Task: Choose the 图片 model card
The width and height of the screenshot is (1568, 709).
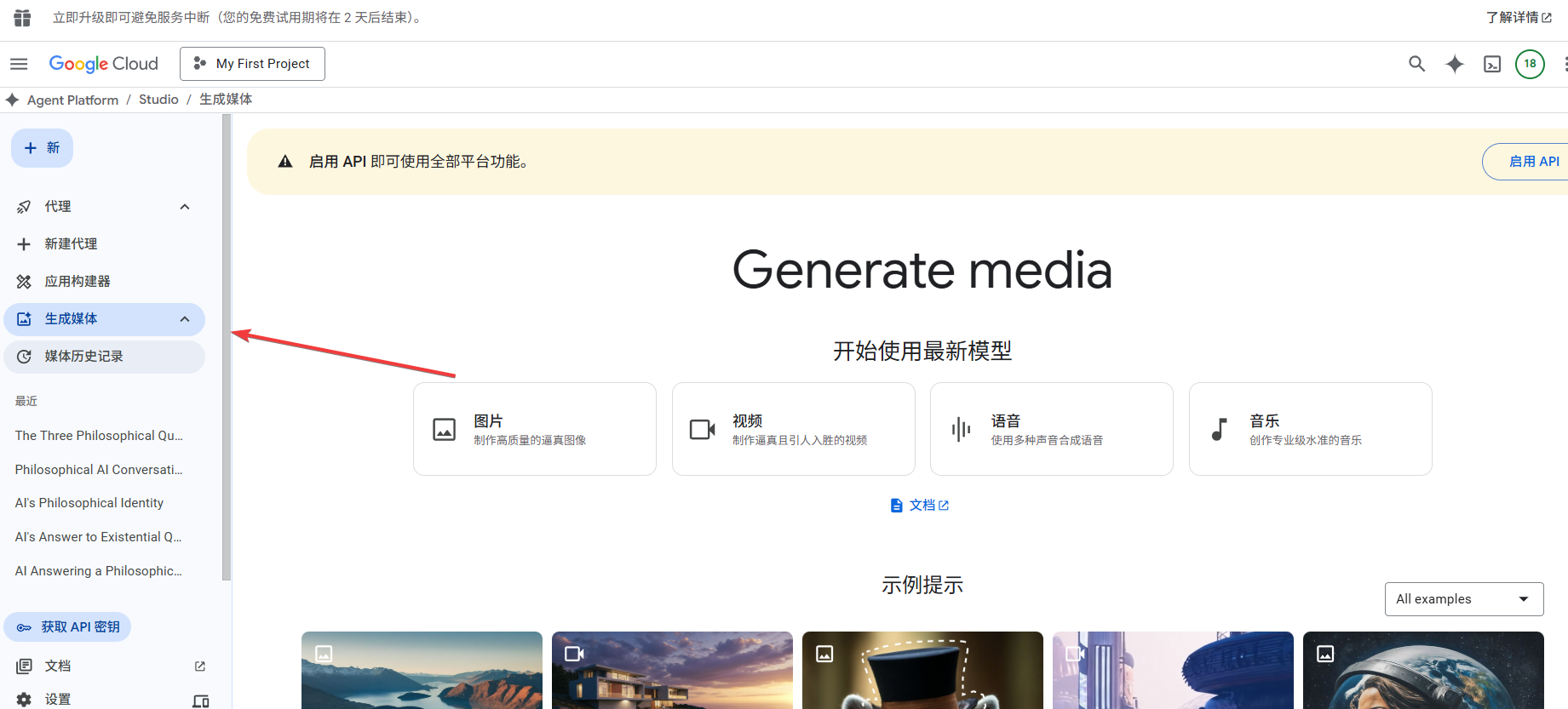Action: [535, 429]
